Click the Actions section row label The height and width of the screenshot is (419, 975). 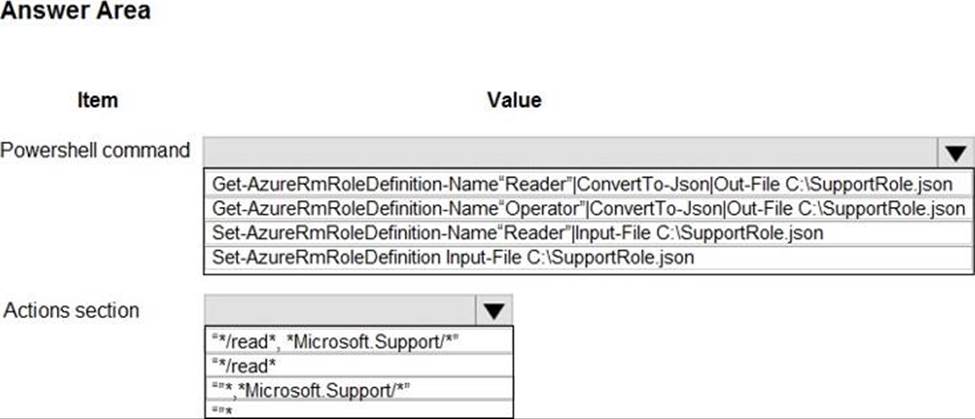click(x=72, y=310)
